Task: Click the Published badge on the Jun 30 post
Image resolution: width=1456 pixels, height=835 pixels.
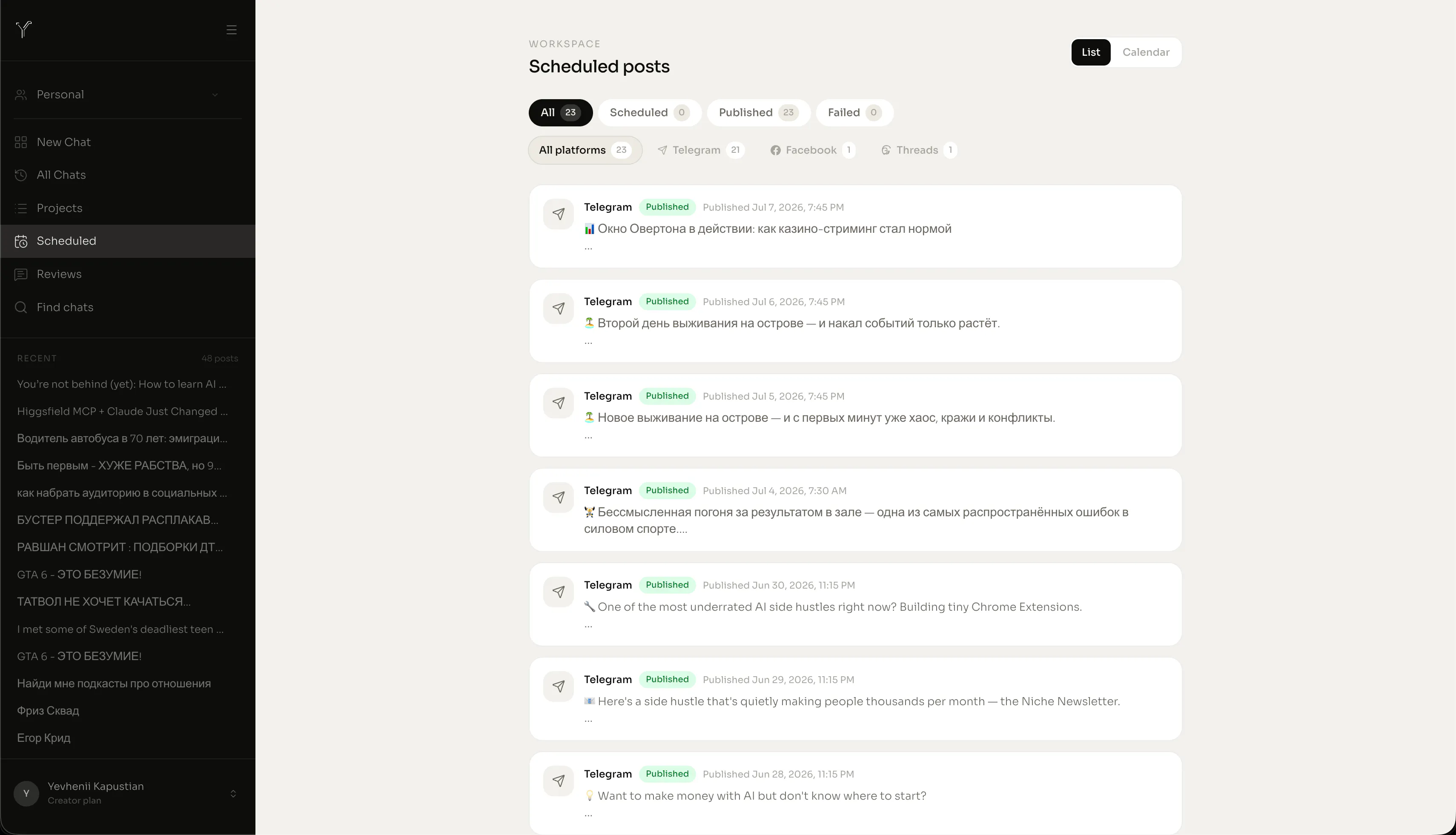Action: click(x=667, y=585)
